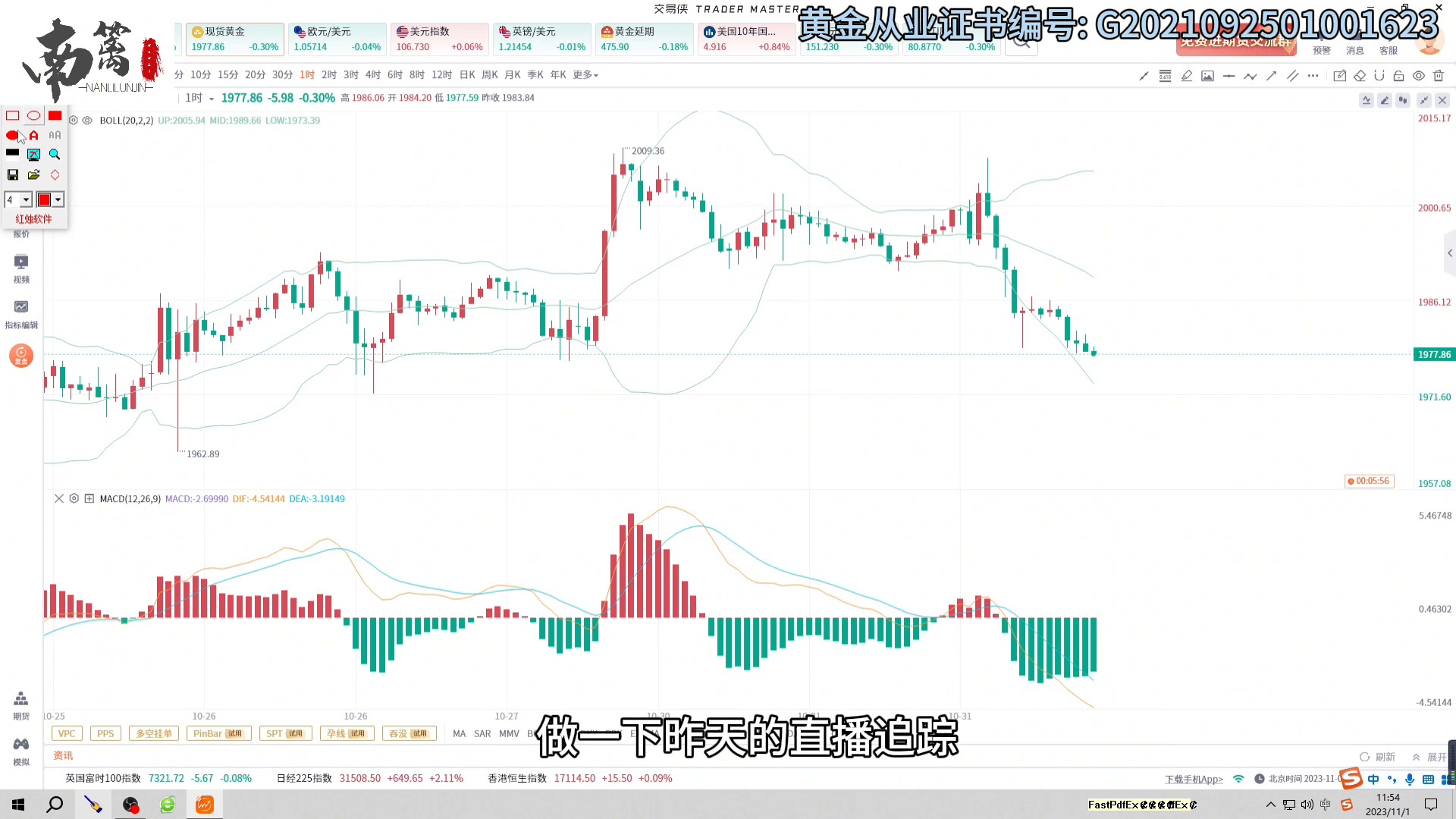
Task: Click the VPC indicator button
Action: (67, 734)
